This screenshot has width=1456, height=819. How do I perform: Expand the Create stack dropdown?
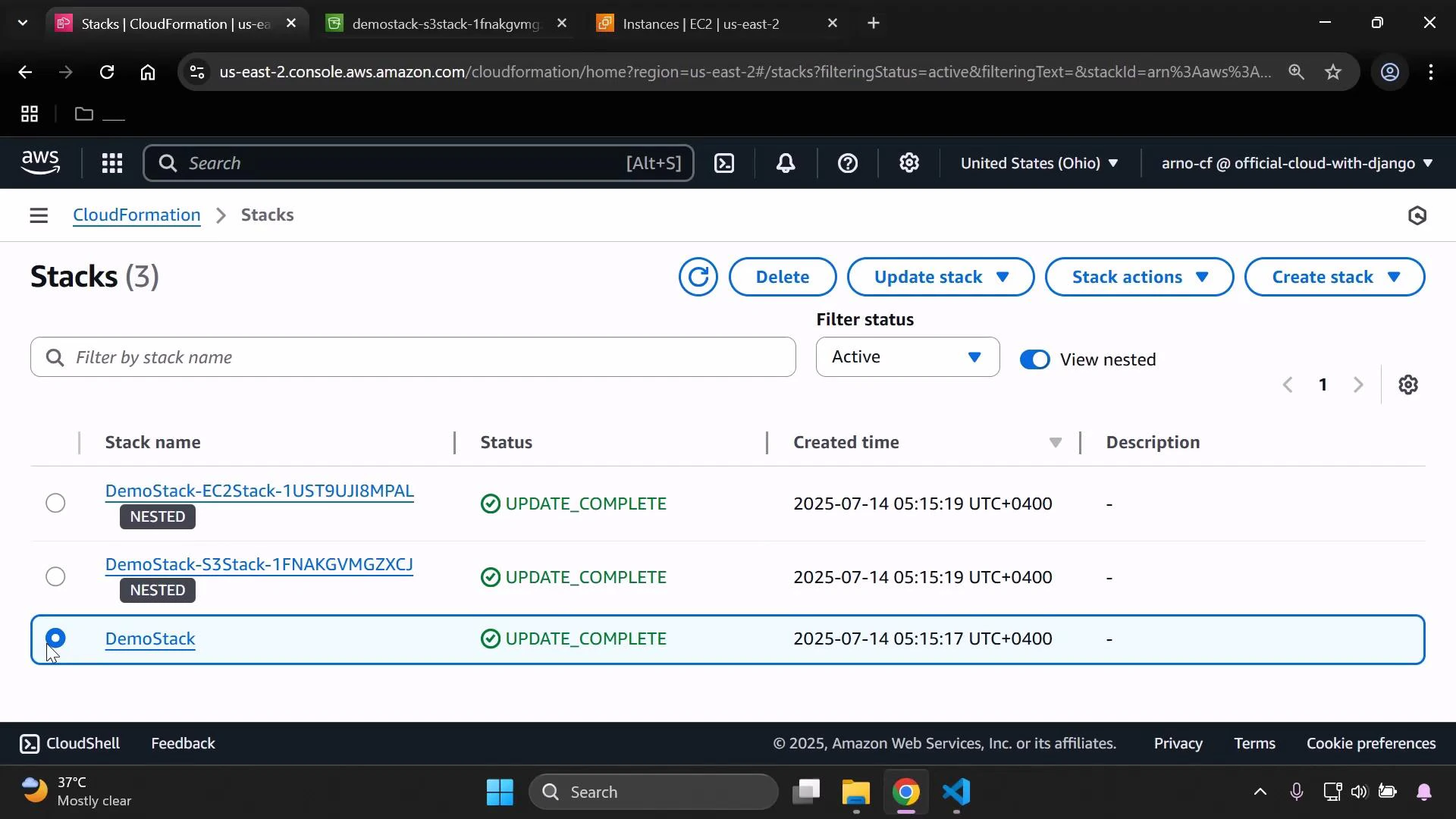pyautogui.click(x=1334, y=277)
